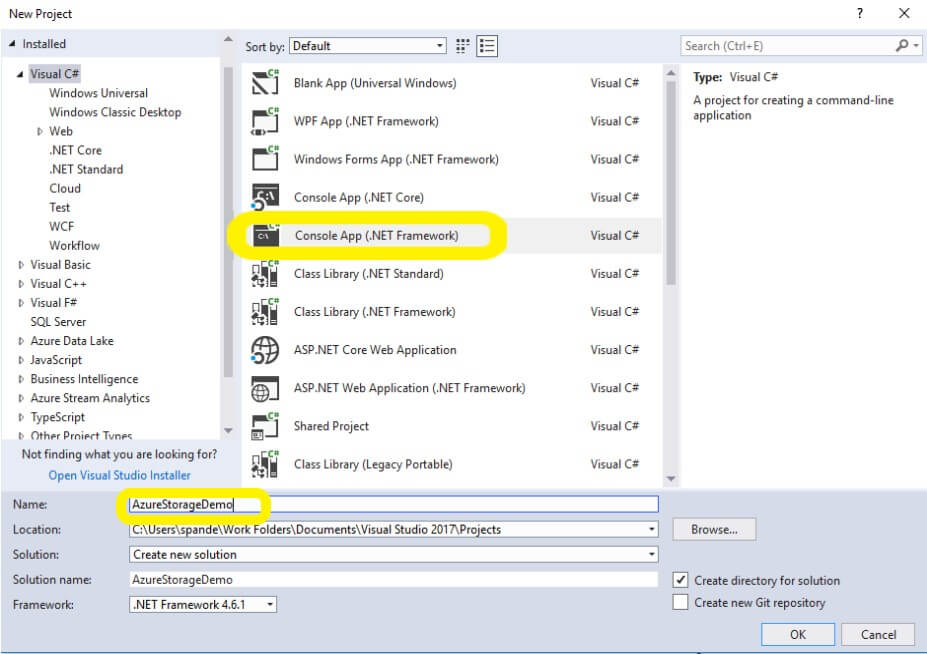Screen dimensions: 927x654
Task: Click the Cancel button
Action: click(x=878, y=634)
